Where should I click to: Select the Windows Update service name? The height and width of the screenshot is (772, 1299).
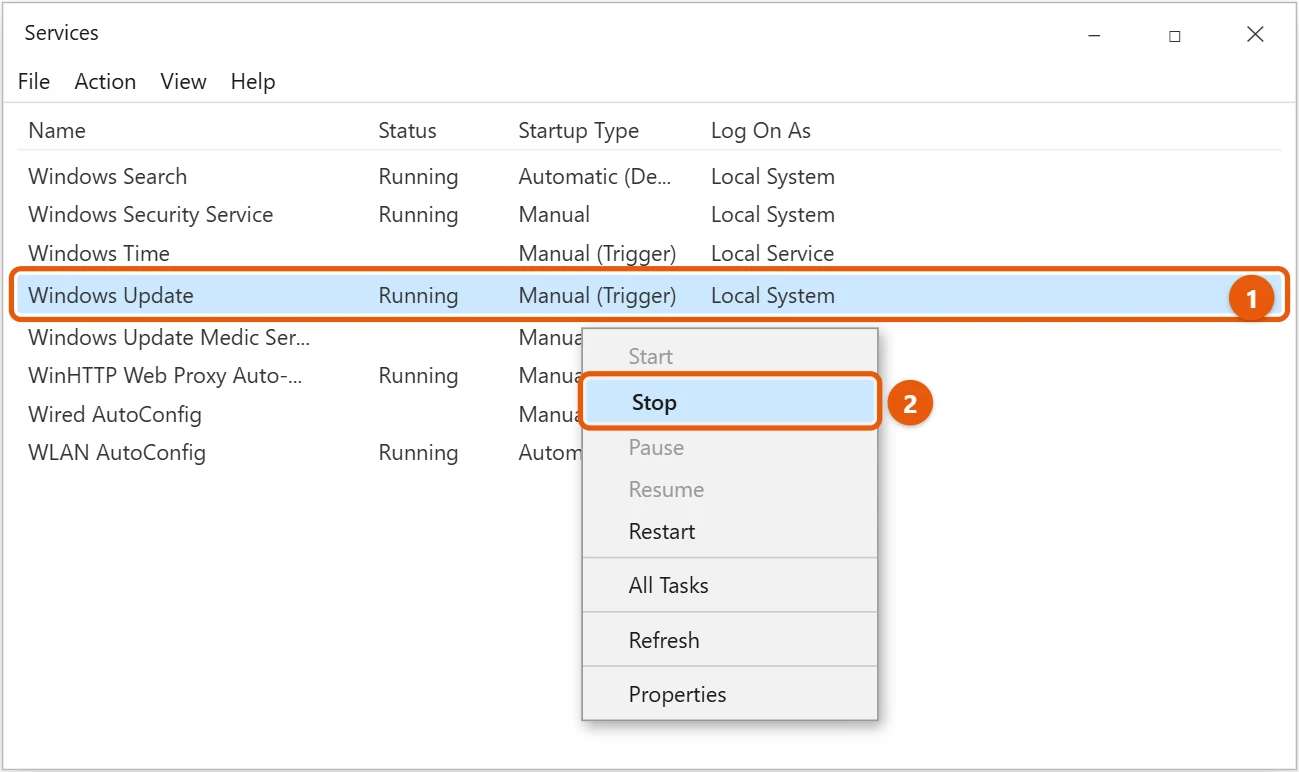111,296
